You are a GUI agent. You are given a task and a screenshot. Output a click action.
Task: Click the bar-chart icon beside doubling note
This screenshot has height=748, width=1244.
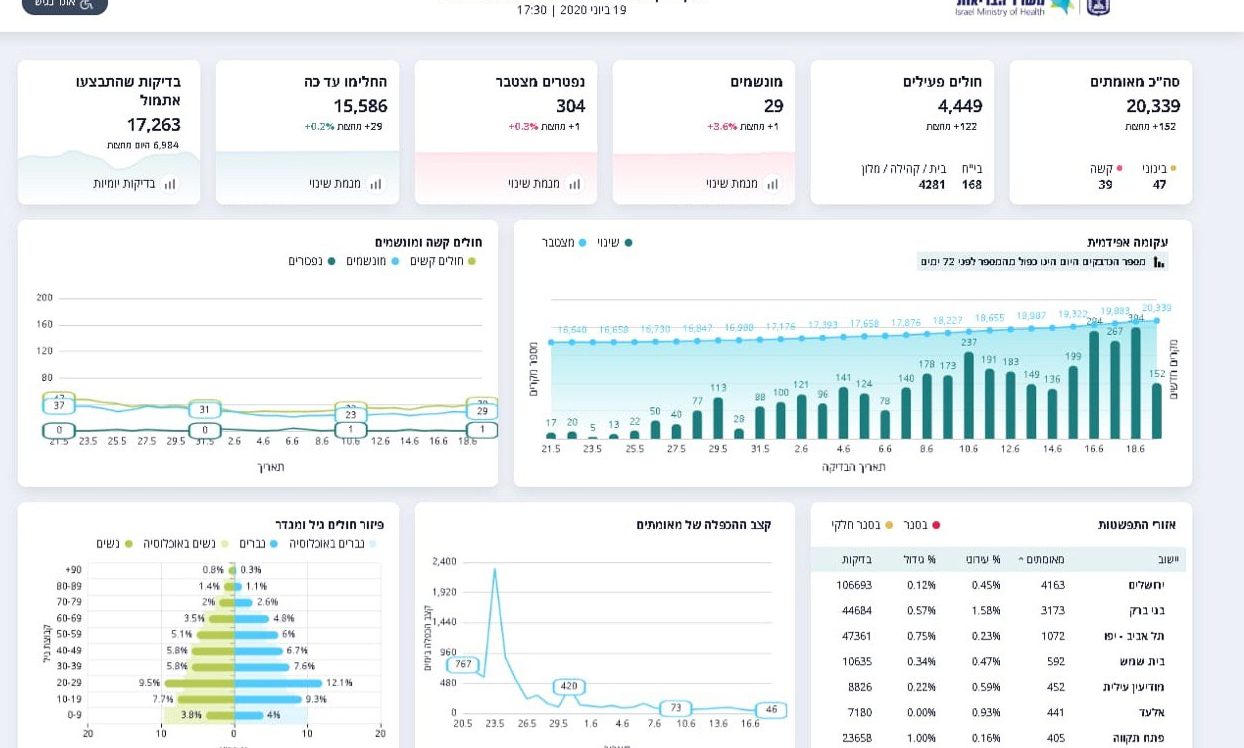click(x=1159, y=262)
